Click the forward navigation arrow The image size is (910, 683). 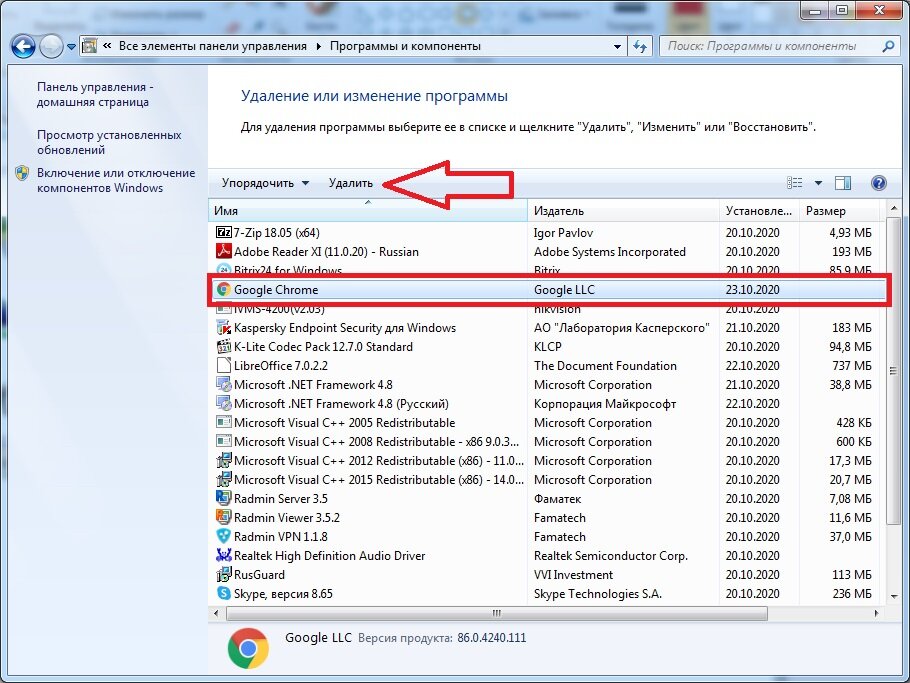51,46
